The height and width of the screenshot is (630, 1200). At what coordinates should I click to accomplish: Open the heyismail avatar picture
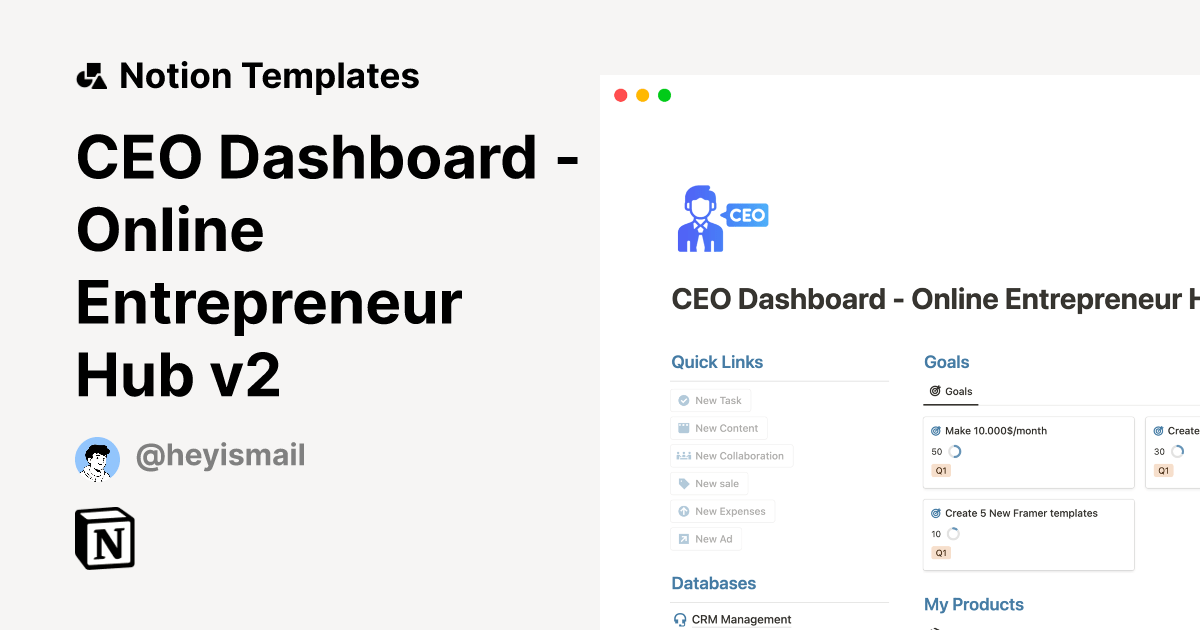click(x=97, y=458)
